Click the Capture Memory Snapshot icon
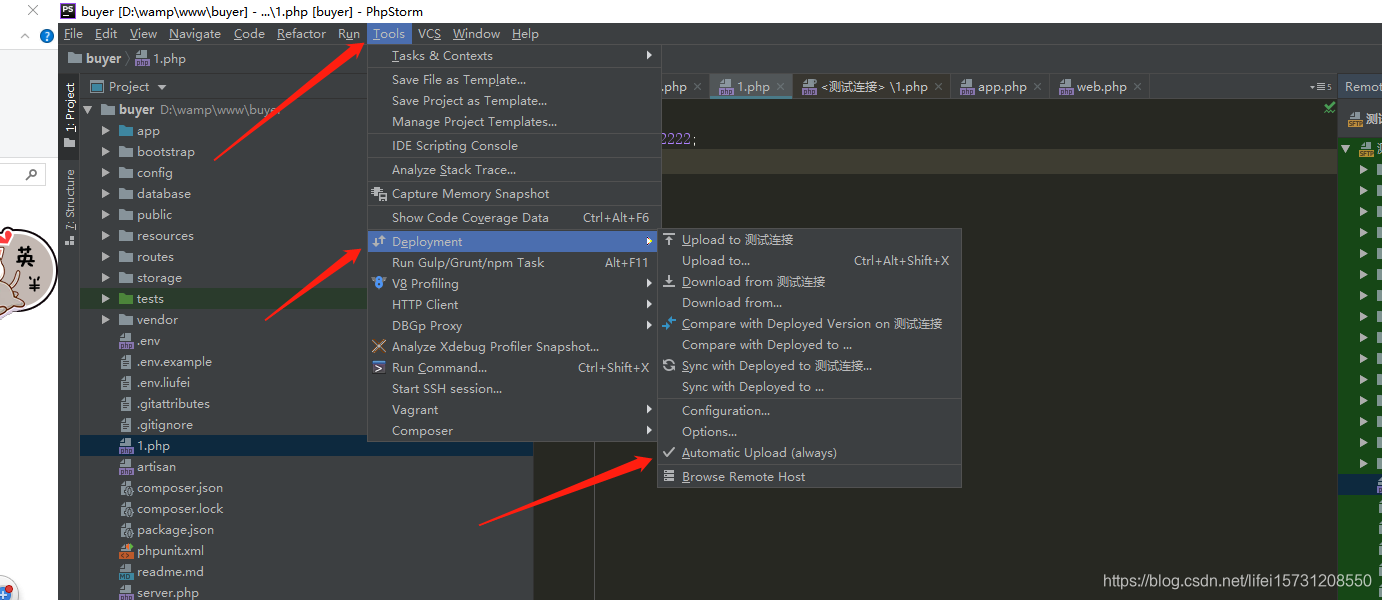 pos(379,193)
